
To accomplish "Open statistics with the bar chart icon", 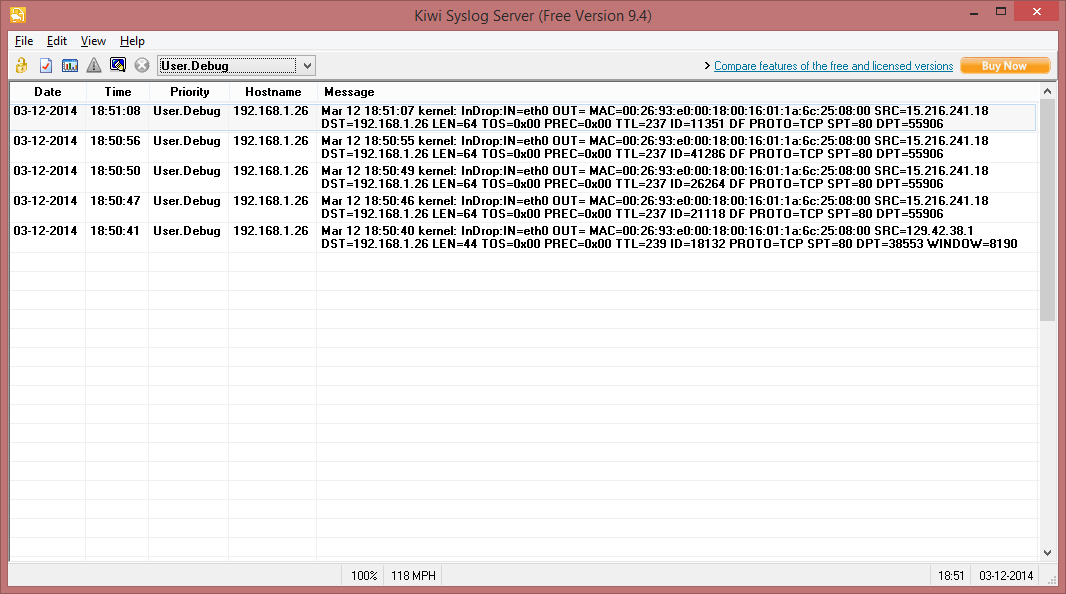I will coord(70,65).
